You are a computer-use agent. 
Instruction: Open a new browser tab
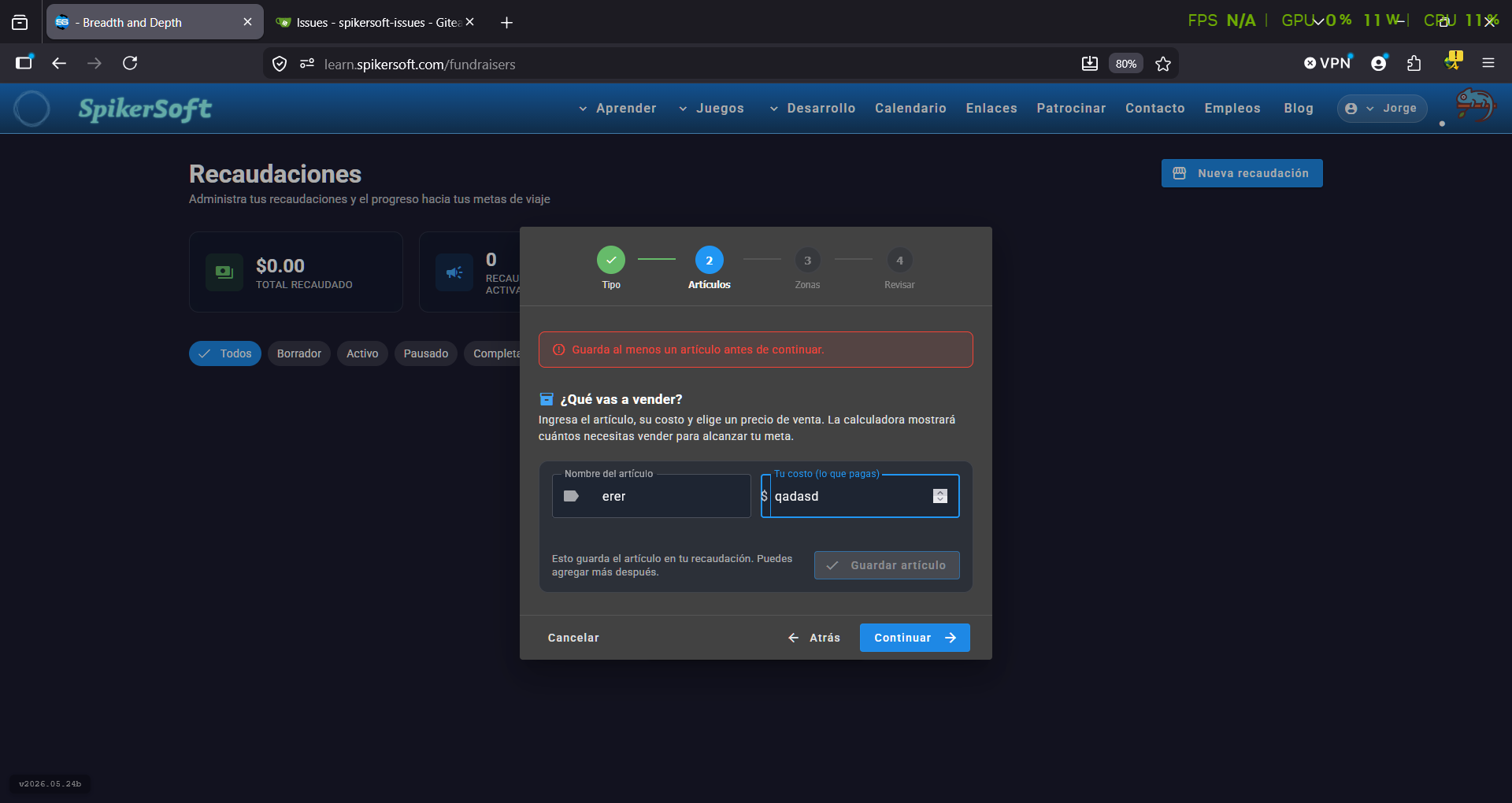506,23
